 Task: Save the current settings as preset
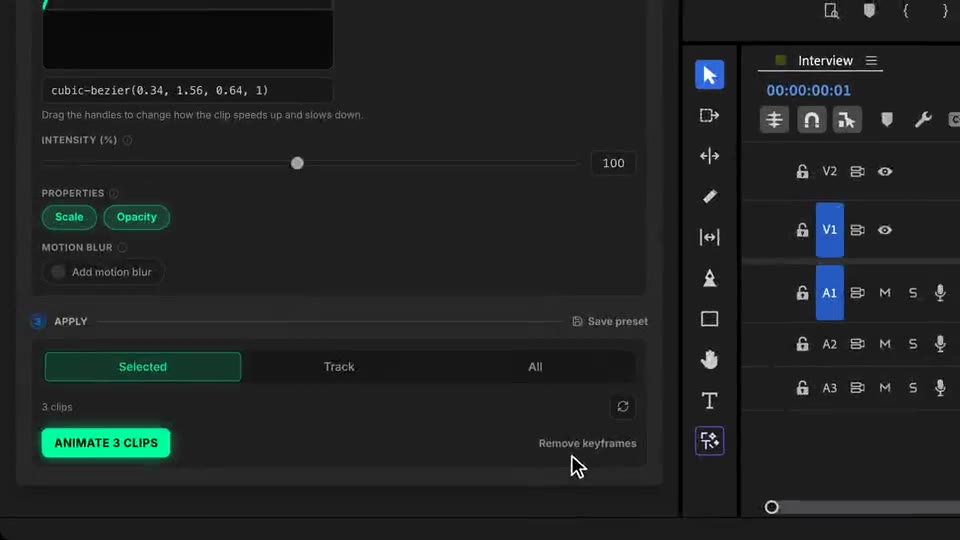click(x=610, y=321)
